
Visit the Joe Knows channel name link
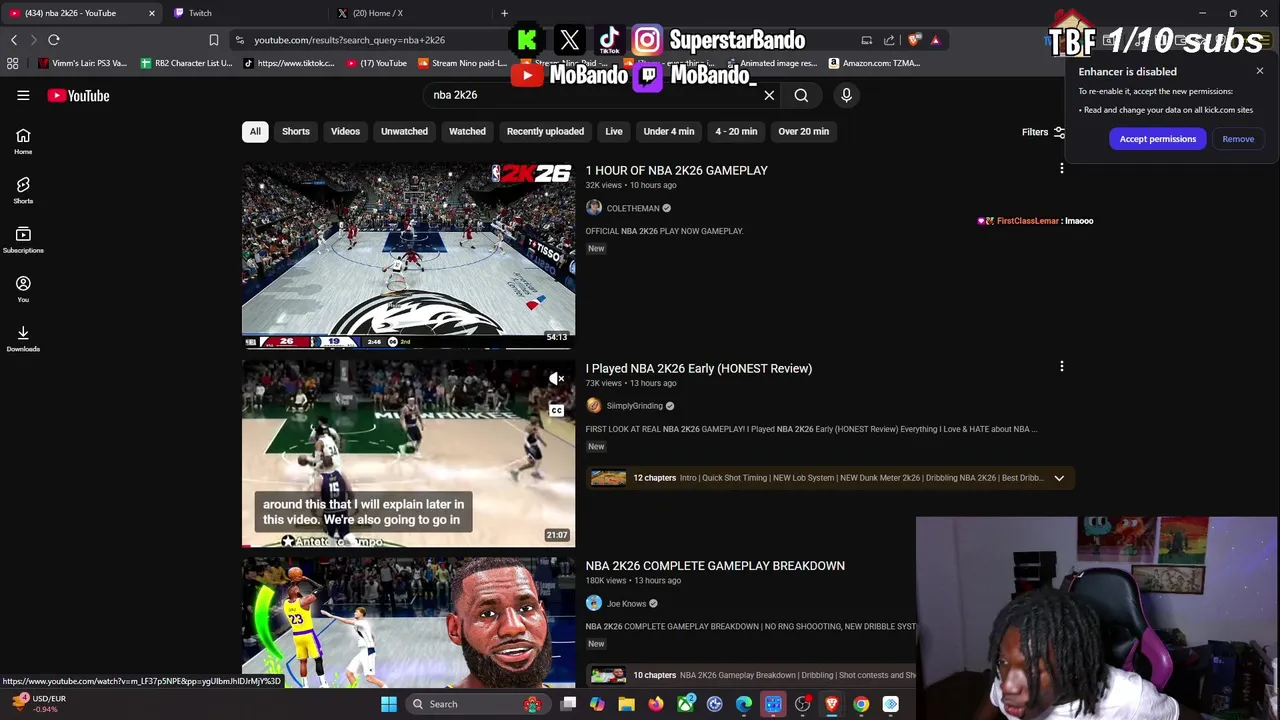coord(627,604)
